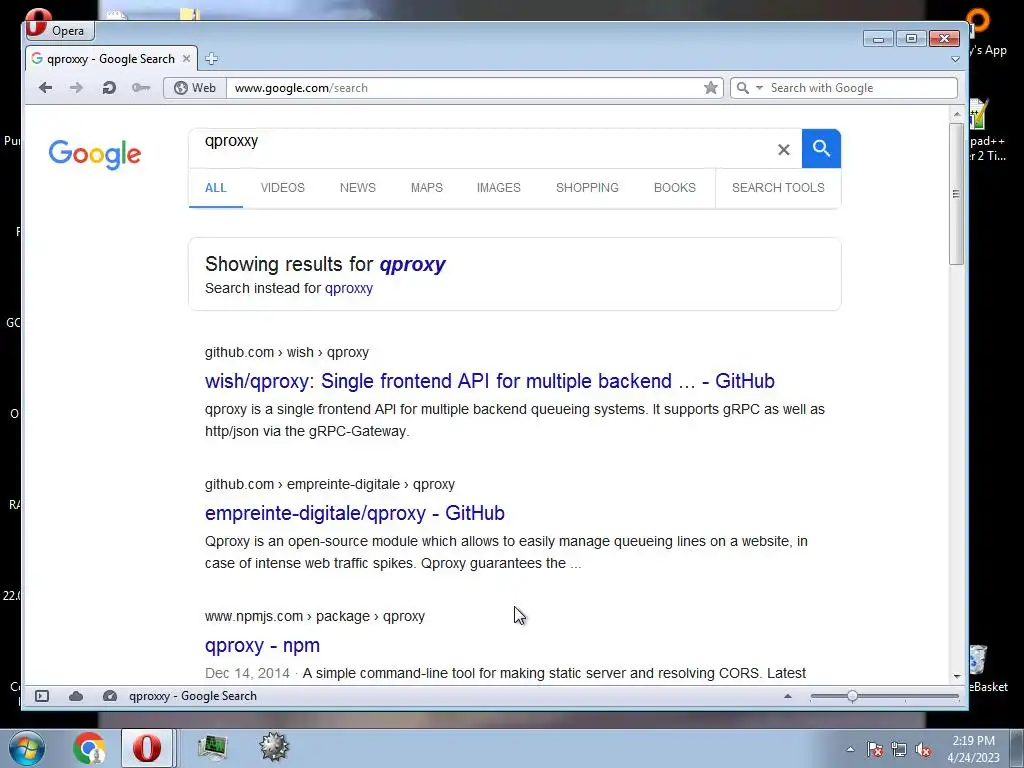Click Opera taskbar button
Image resolution: width=1024 pixels, height=768 pixels.
click(147, 748)
